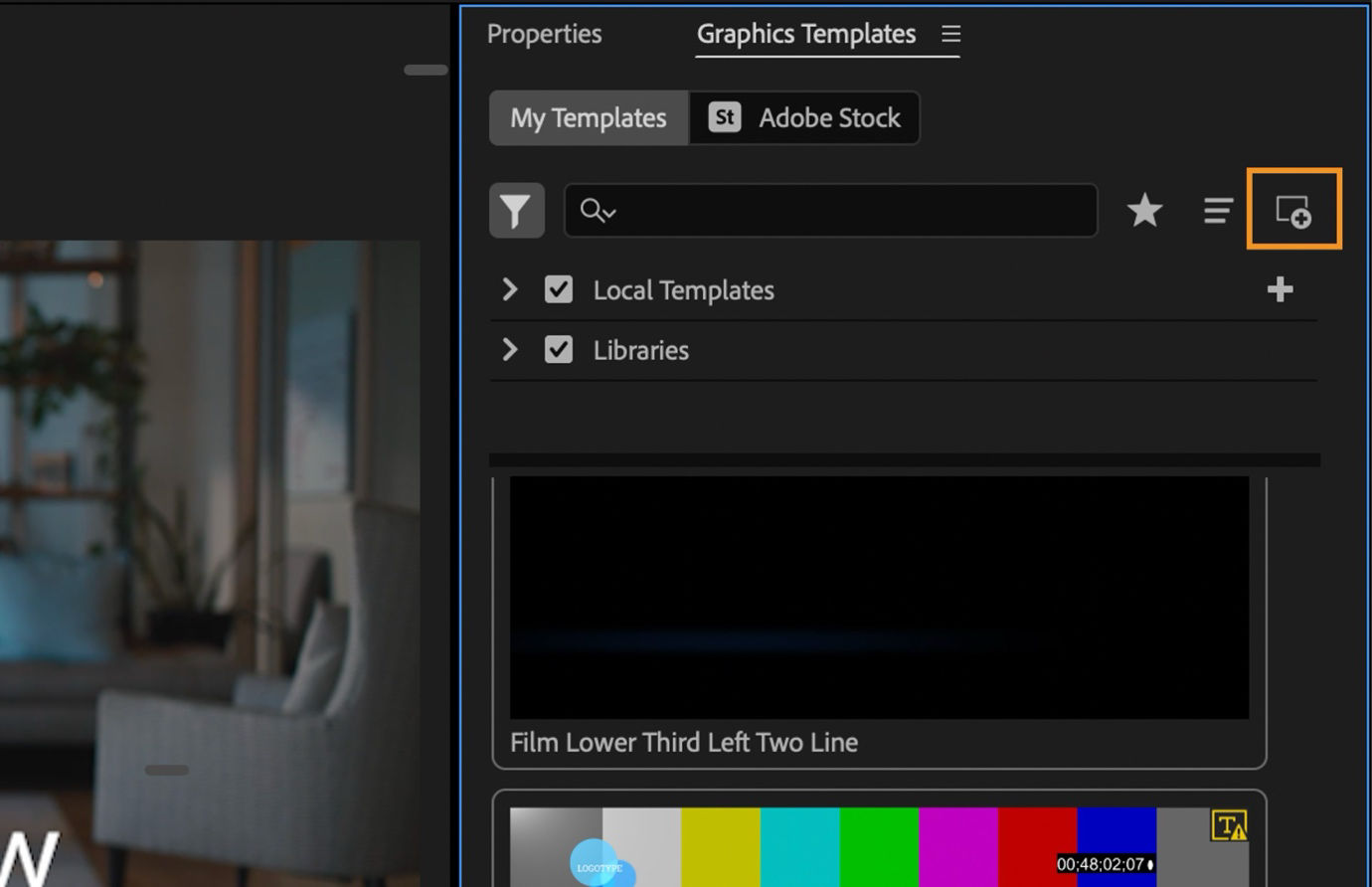The width and height of the screenshot is (1372, 887).
Task: Select the Graphics Templates tab
Action: pyautogui.click(x=806, y=33)
